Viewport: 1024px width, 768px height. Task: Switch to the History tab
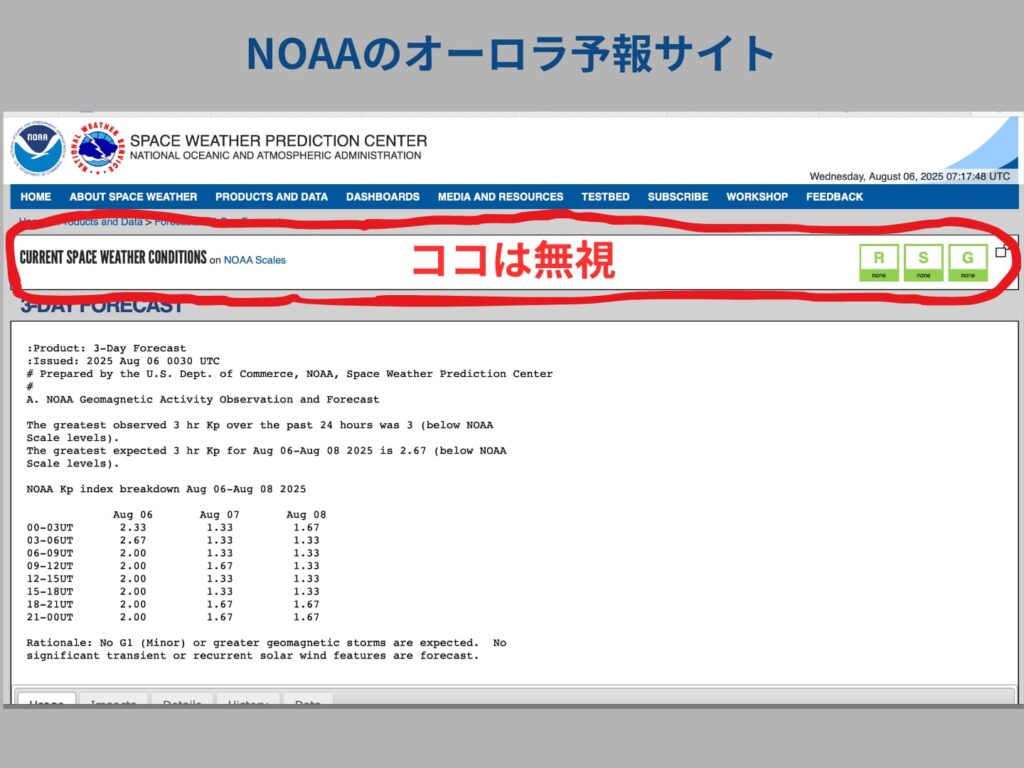coord(247,701)
